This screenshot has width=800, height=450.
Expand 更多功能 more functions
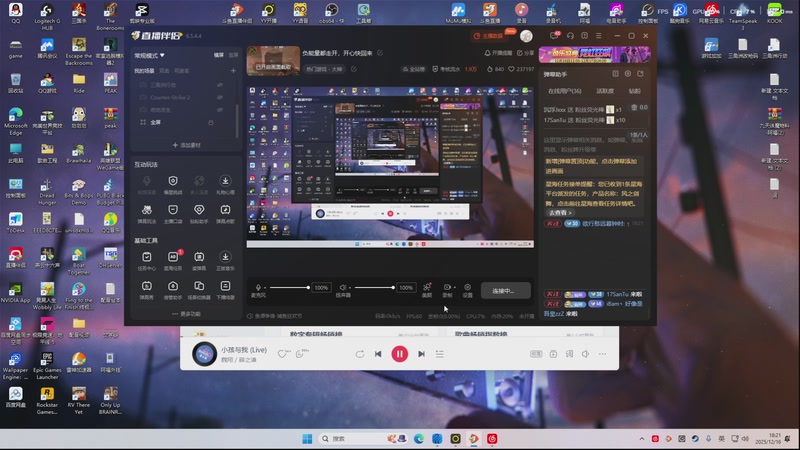coord(186,314)
